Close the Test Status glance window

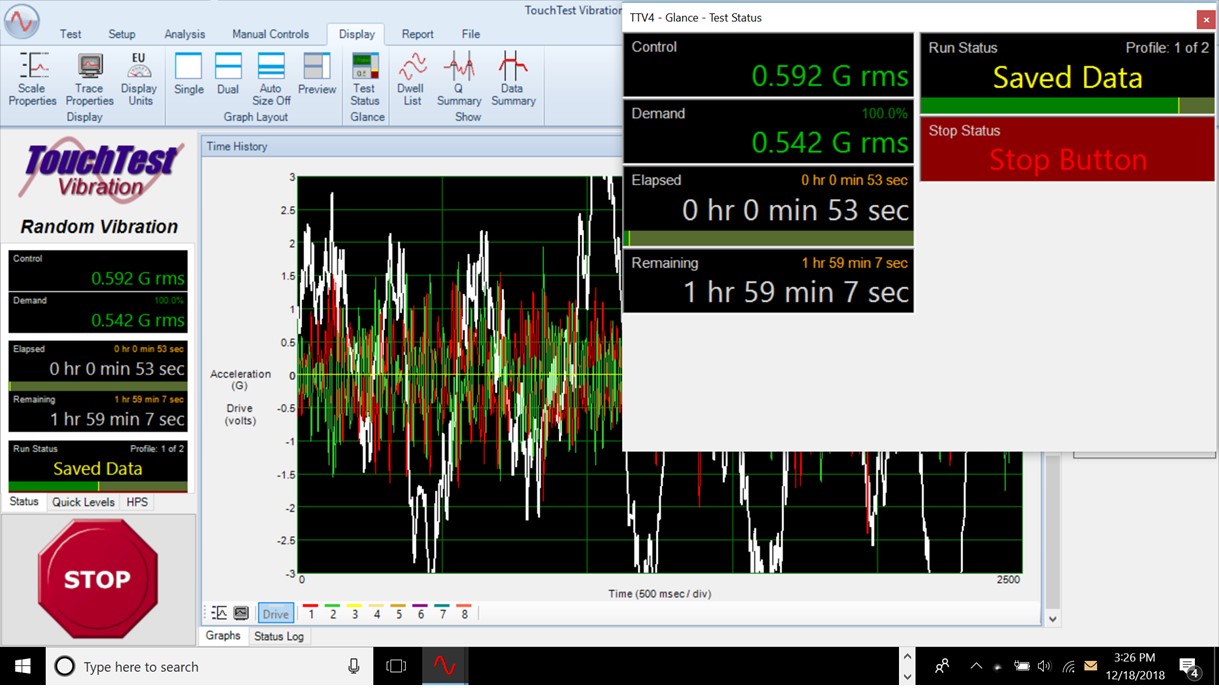(1205, 18)
